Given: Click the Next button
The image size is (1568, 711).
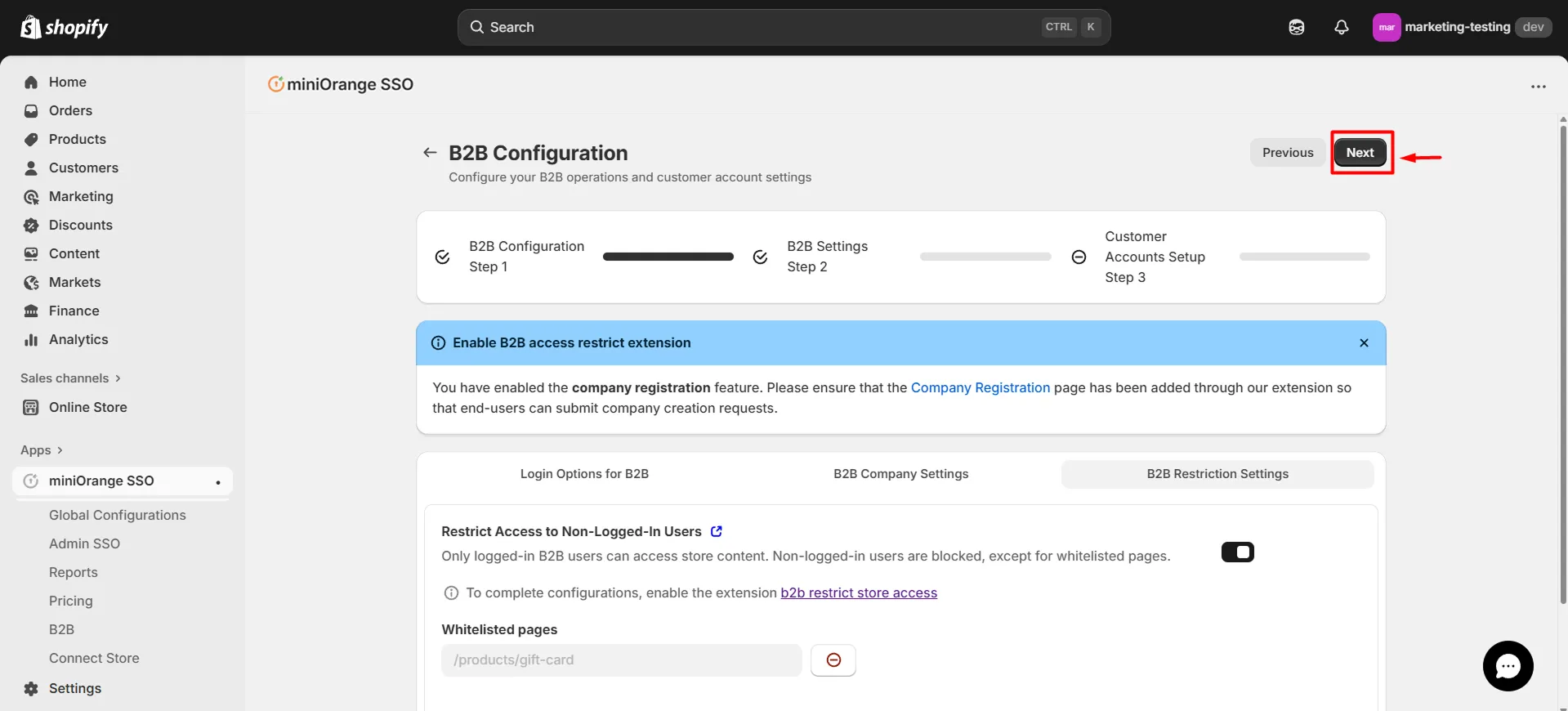Looking at the screenshot, I should [1360, 152].
